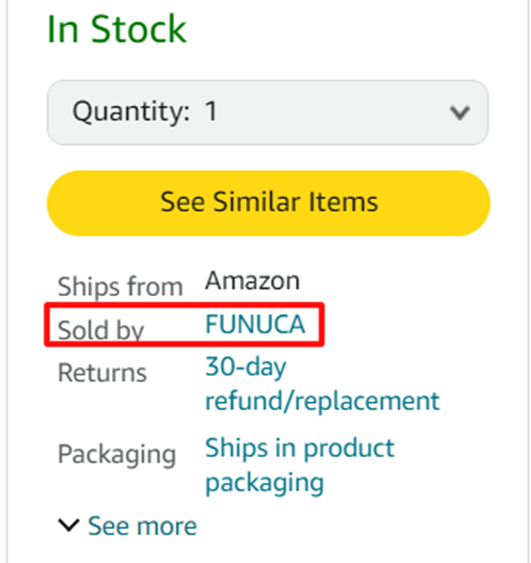The image size is (531, 563).
Task: Open the Quantity dropdown
Action: tap(267, 112)
